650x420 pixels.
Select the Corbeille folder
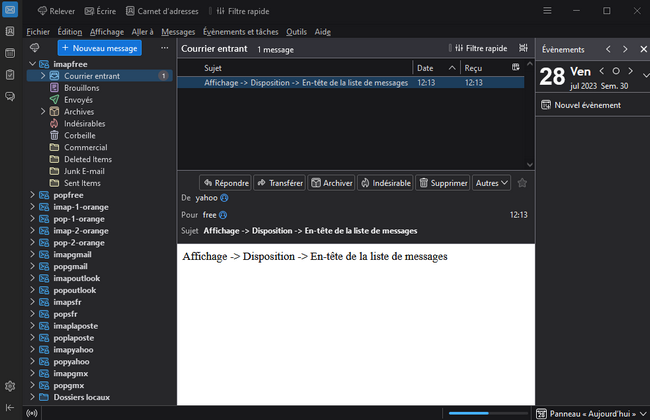coord(100,136)
